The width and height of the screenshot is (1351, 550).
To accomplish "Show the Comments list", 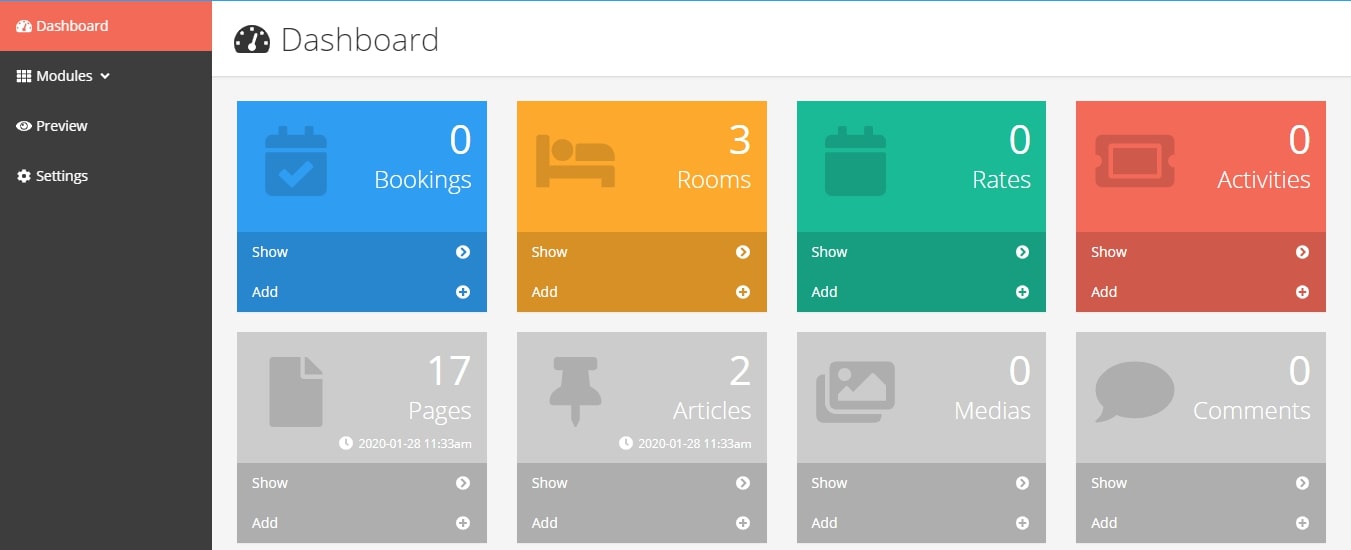I will [1201, 483].
